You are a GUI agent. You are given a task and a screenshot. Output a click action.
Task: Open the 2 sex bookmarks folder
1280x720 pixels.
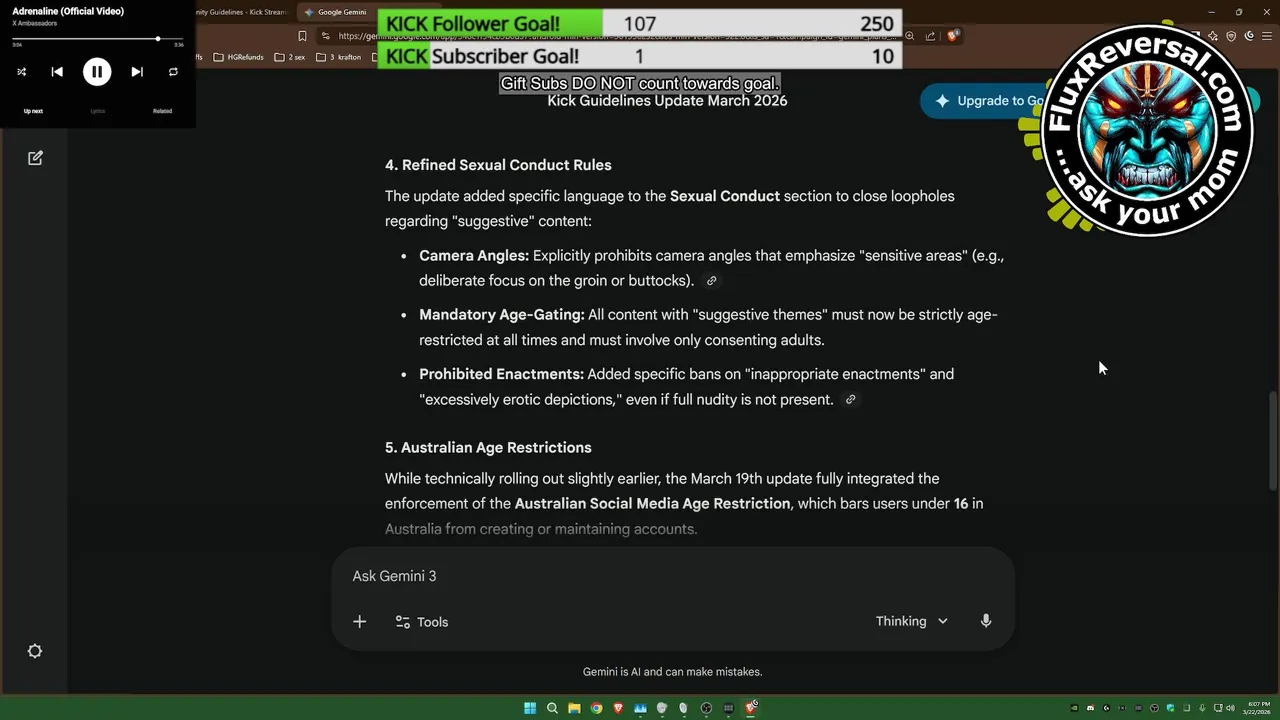(290, 57)
